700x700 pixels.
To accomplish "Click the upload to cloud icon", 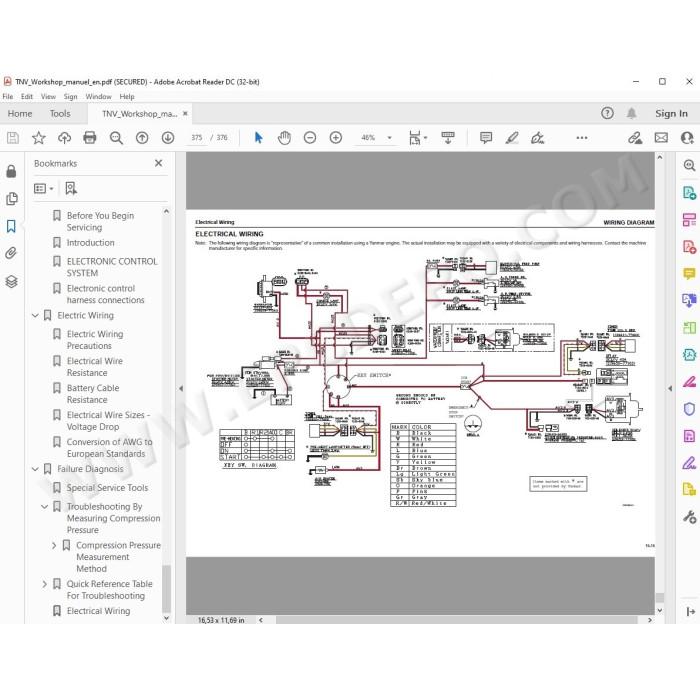I will [64, 138].
